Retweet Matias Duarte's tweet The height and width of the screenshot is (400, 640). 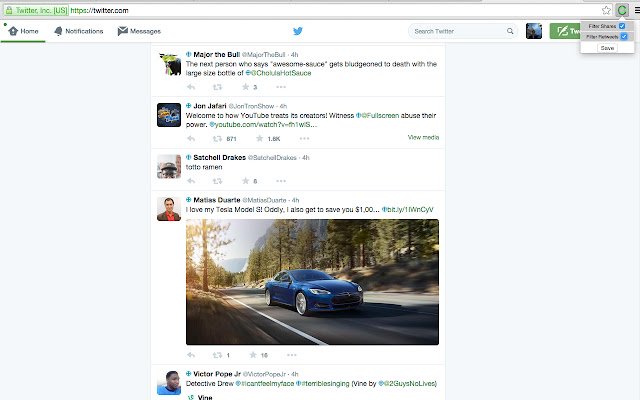(x=218, y=355)
